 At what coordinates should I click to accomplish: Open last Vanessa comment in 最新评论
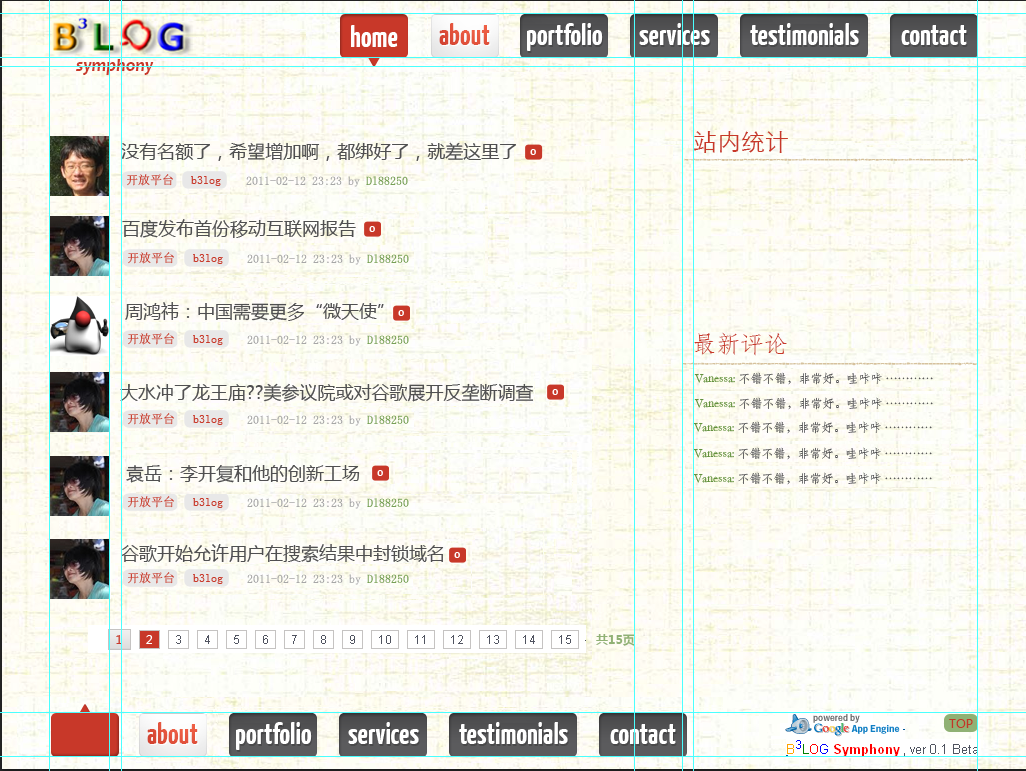pyautogui.click(x=813, y=478)
